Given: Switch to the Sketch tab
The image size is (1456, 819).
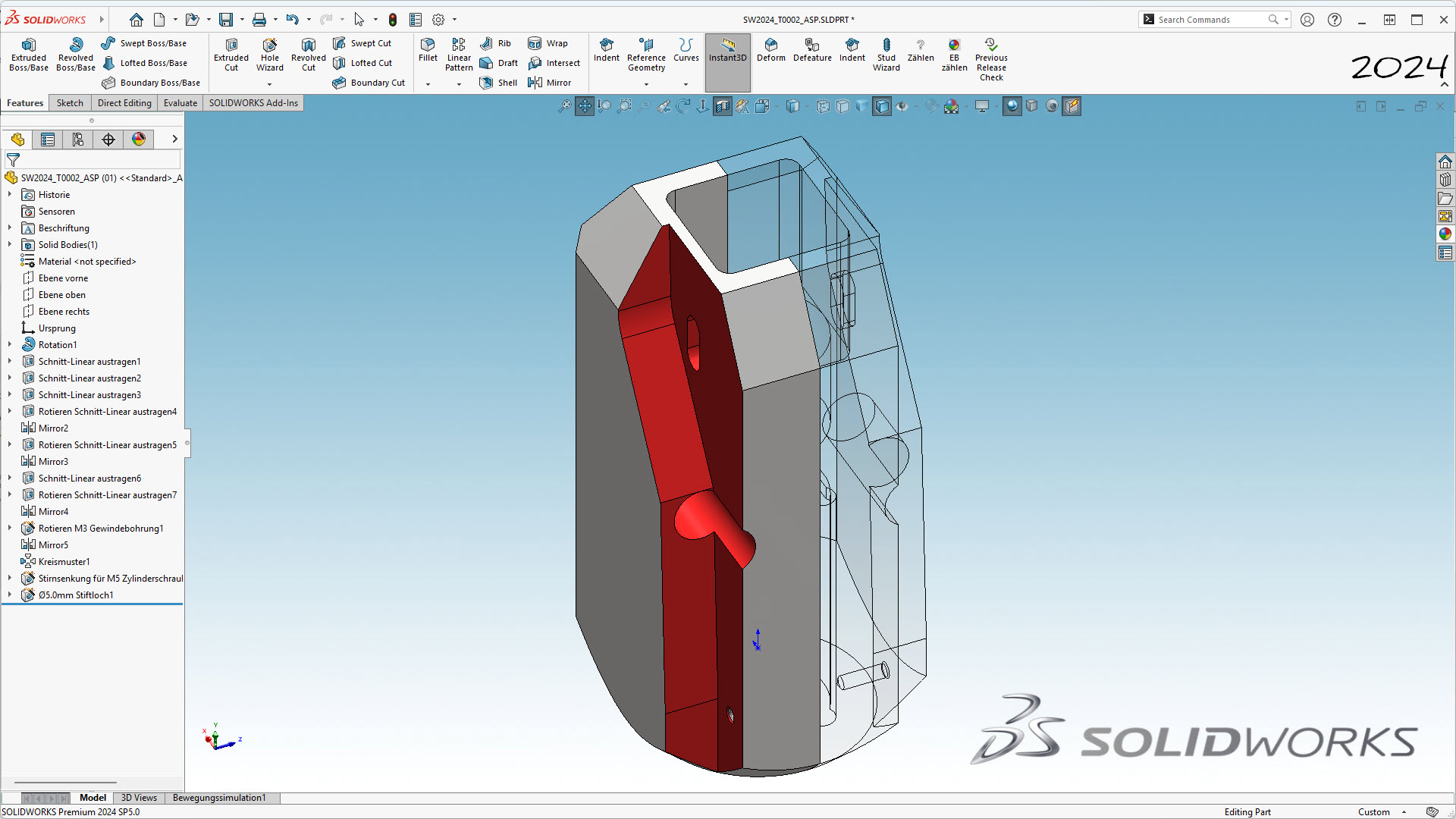Looking at the screenshot, I should click(x=70, y=103).
